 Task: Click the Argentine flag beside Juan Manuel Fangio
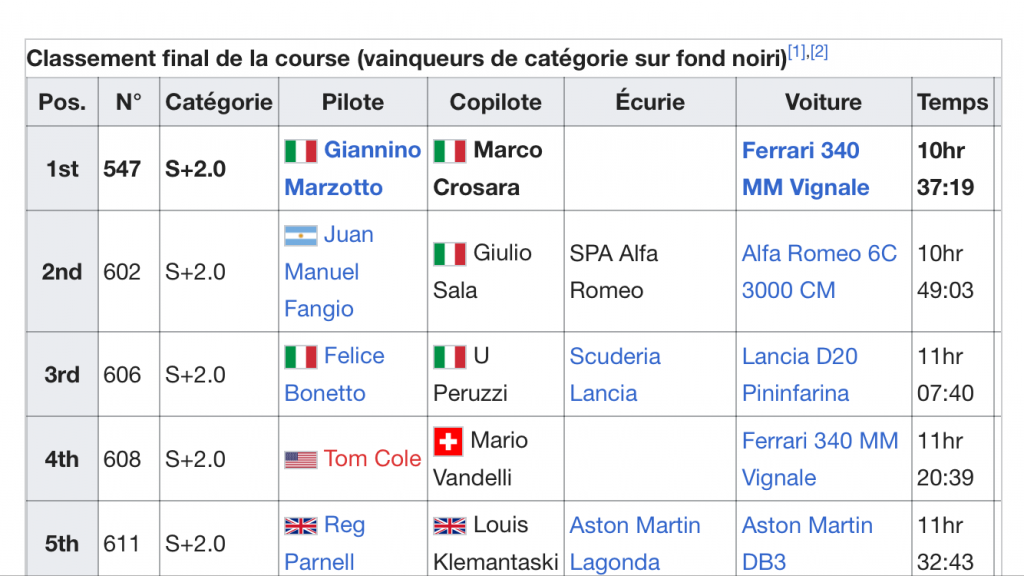tap(301, 235)
